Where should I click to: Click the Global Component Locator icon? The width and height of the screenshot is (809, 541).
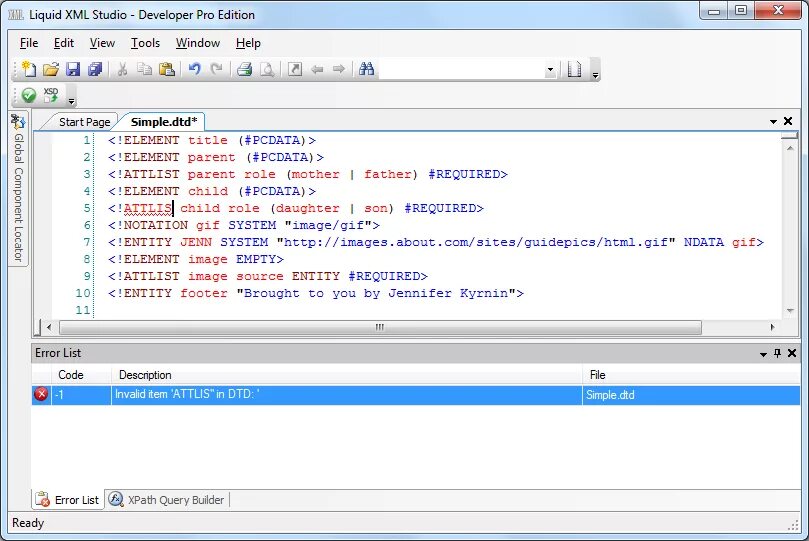18,122
